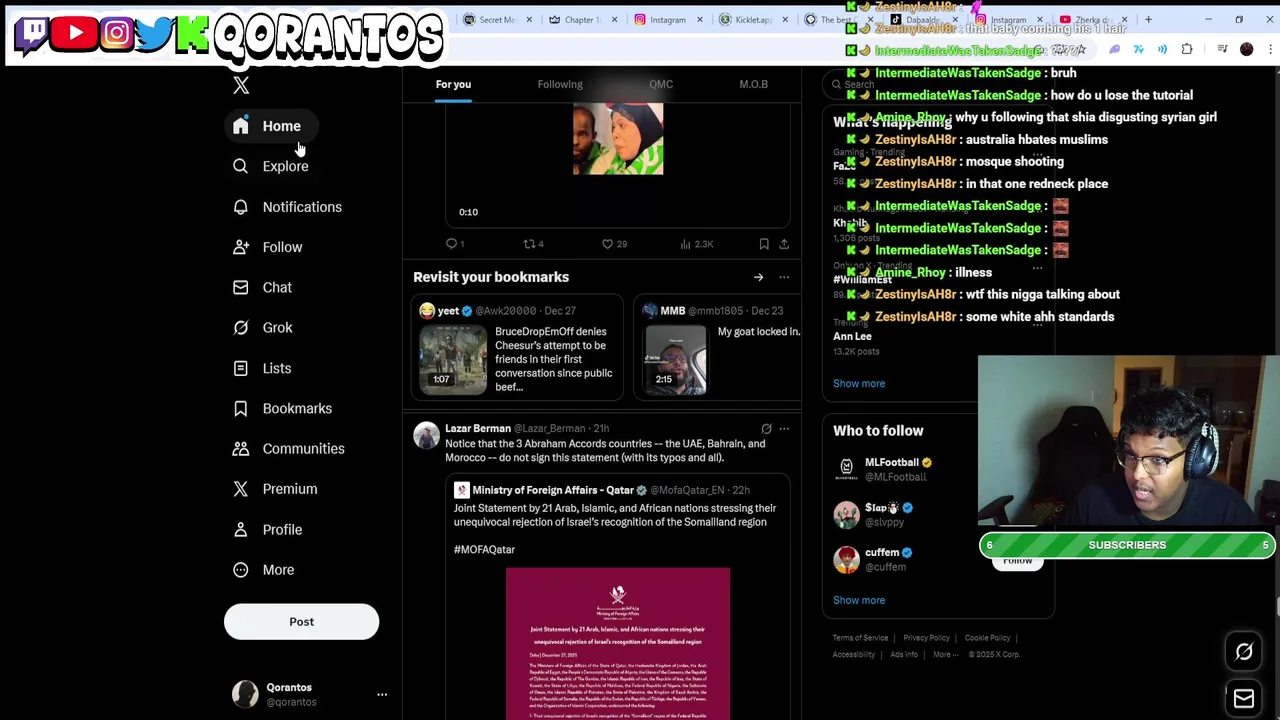1280x720 pixels.
Task: Click Ministry of Foreign Affairs - Qatar name
Action: coord(553,490)
